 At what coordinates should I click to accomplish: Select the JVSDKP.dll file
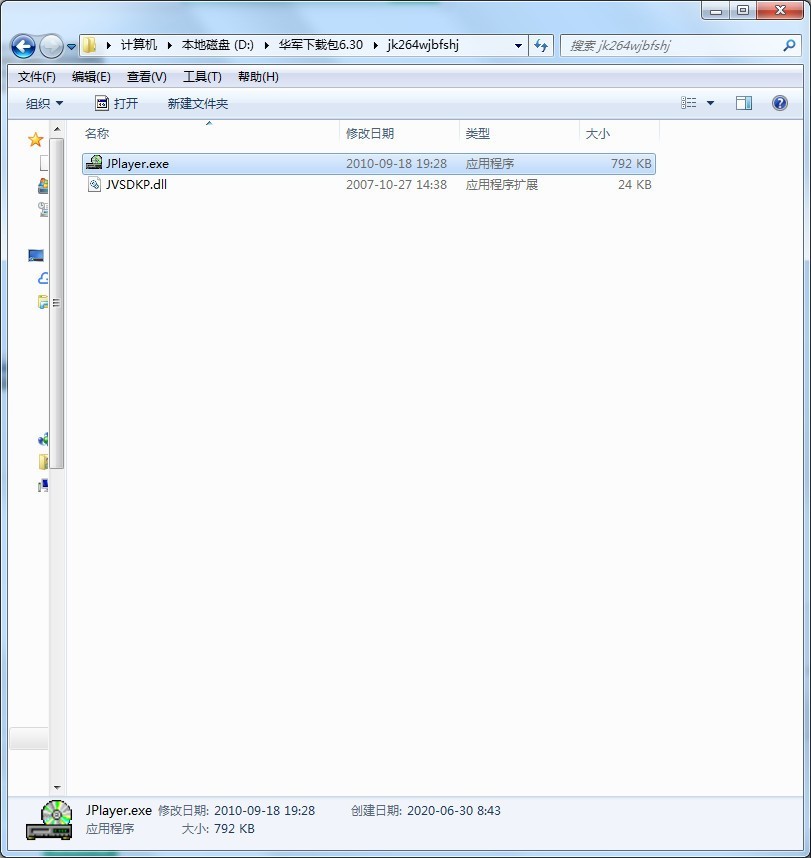point(136,185)
